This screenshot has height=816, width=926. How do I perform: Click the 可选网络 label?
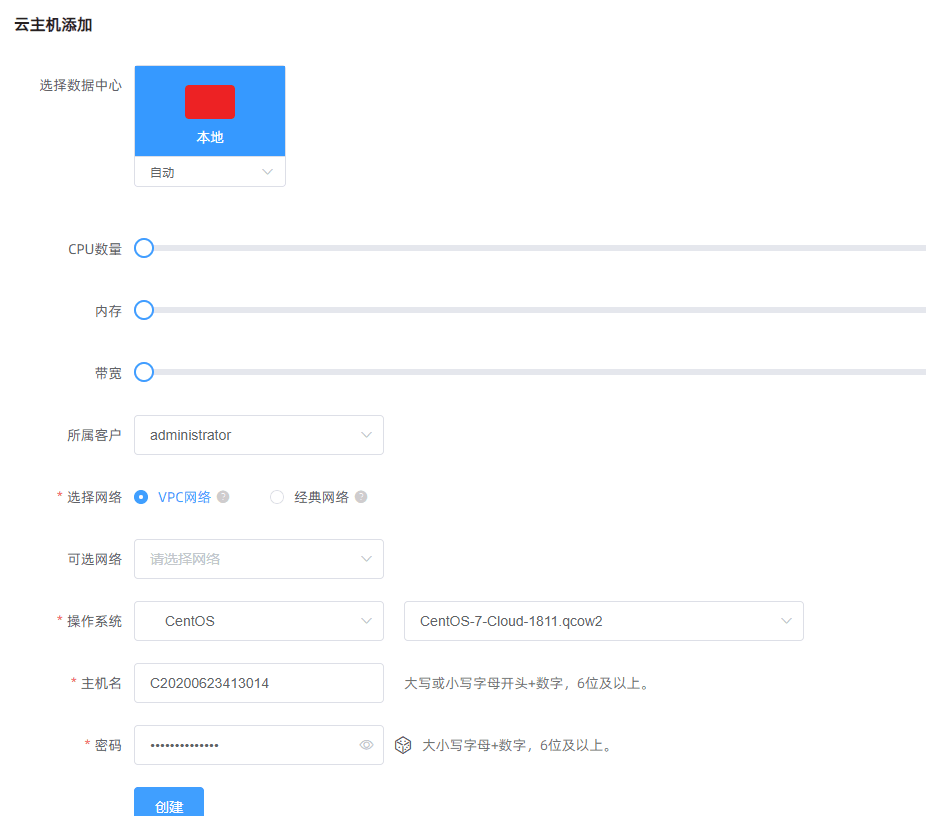(94, 559)
